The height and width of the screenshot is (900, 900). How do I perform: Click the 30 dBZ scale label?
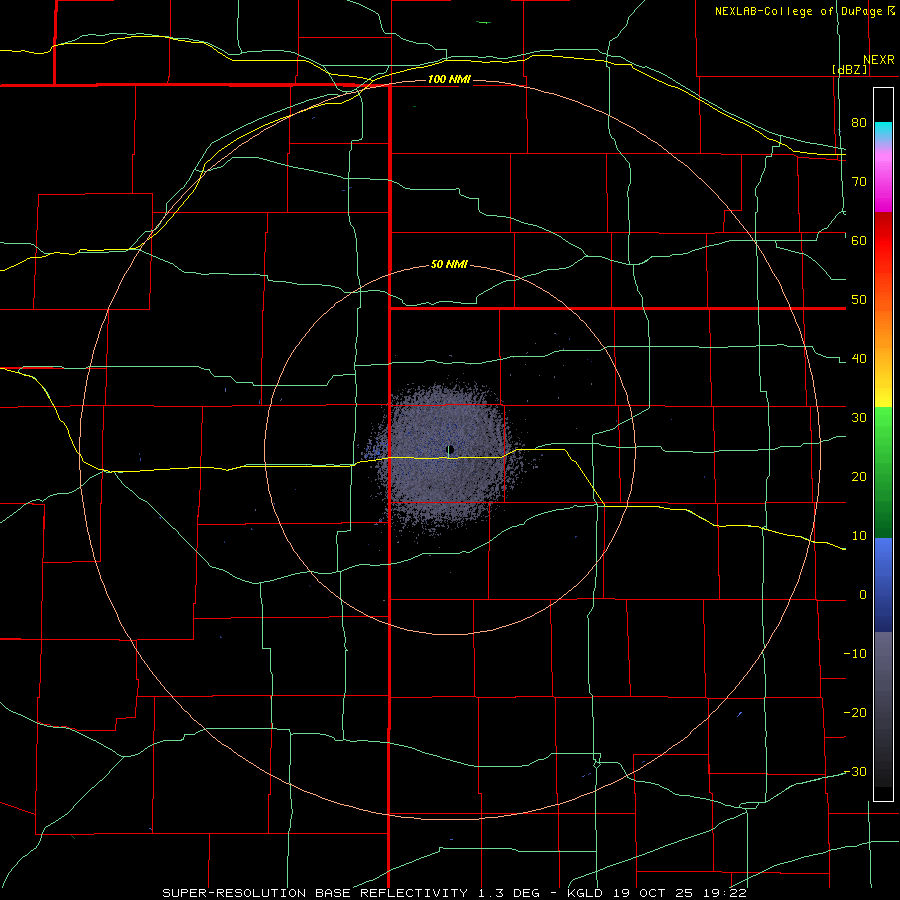click(x=859, y=418)
